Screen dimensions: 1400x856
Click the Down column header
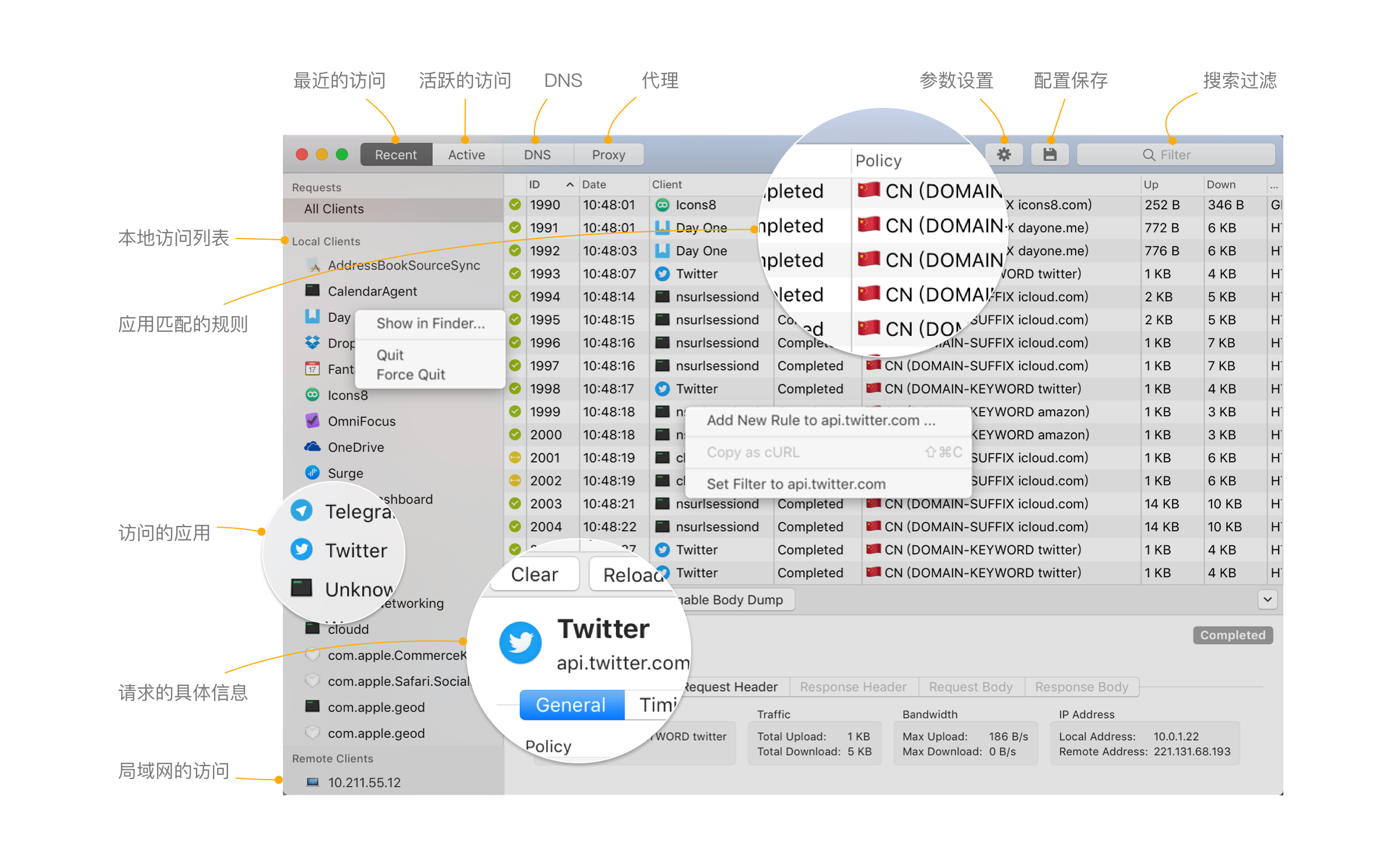point(1234,184)
